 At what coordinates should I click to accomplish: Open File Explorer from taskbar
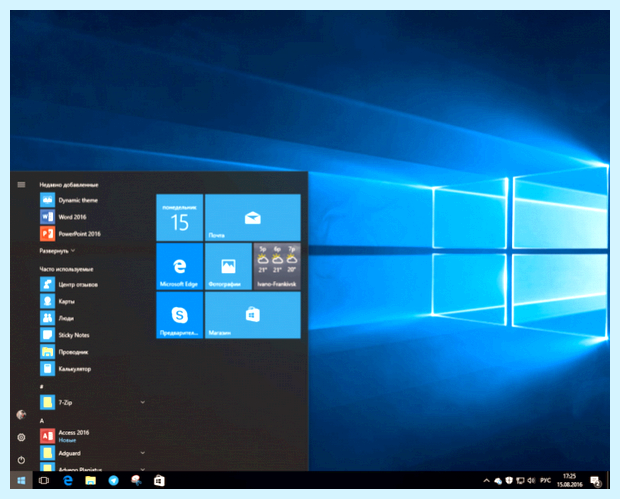point(91,480)
